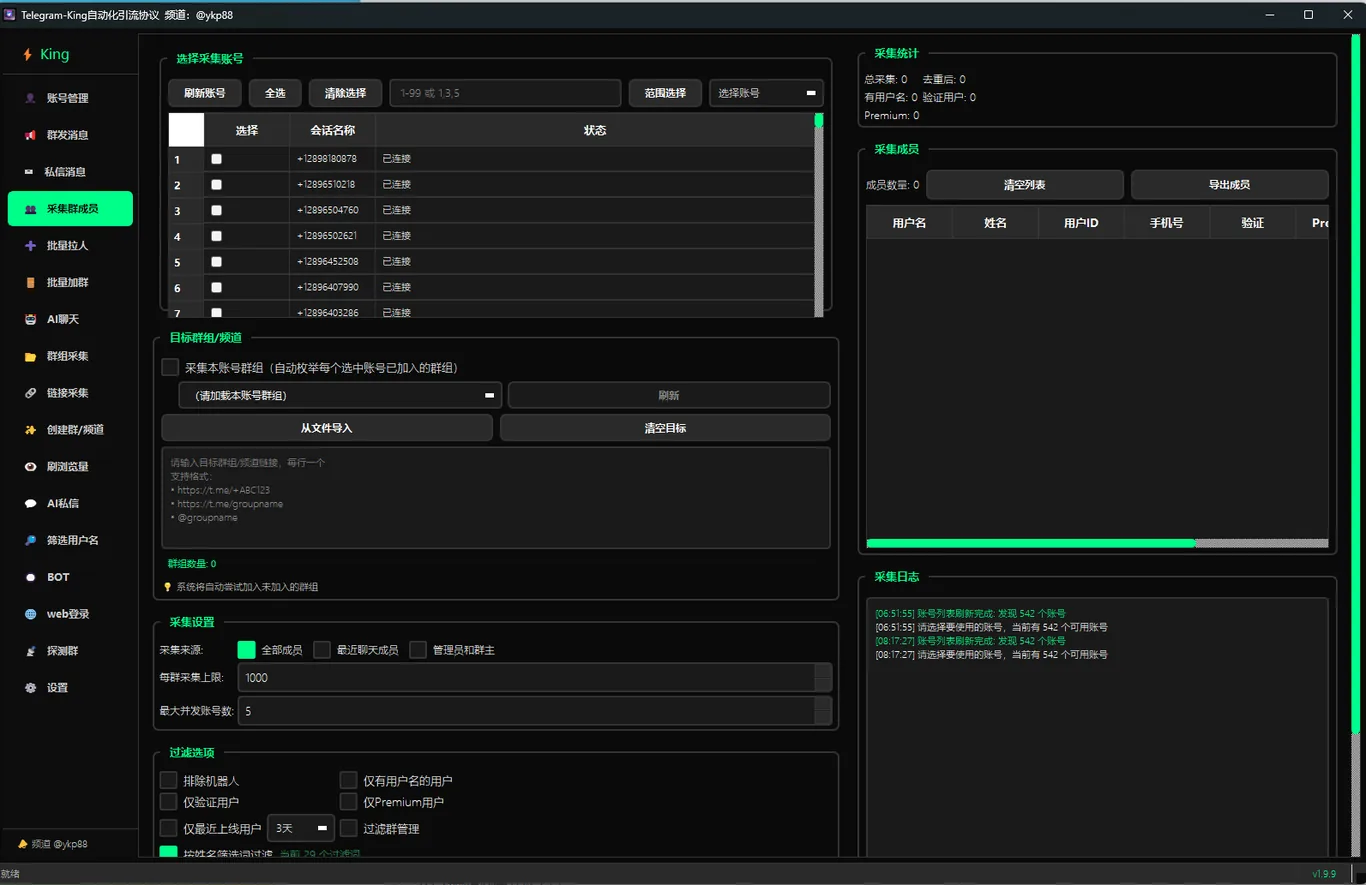The width and height of the screenshot is (1366, 885).
Task: Open 账号管理 via its person icon
Action: pyautogui.click(x=30, y=98)
